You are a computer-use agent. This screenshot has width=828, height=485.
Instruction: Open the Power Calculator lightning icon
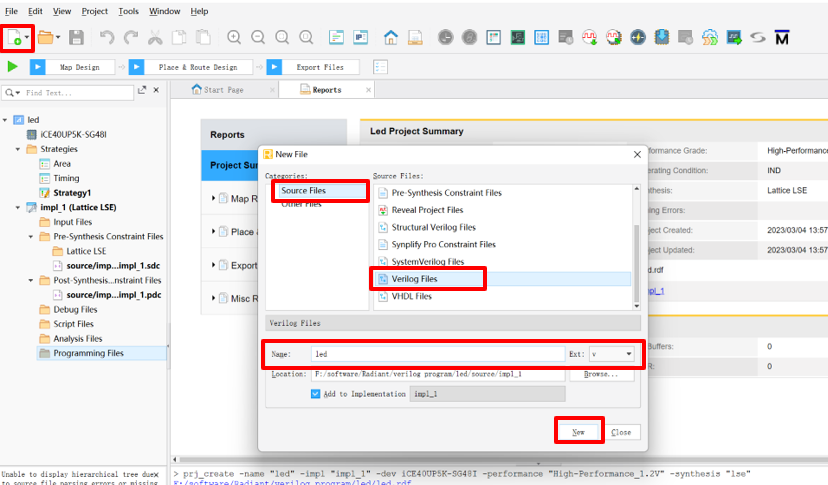point(638,38)
